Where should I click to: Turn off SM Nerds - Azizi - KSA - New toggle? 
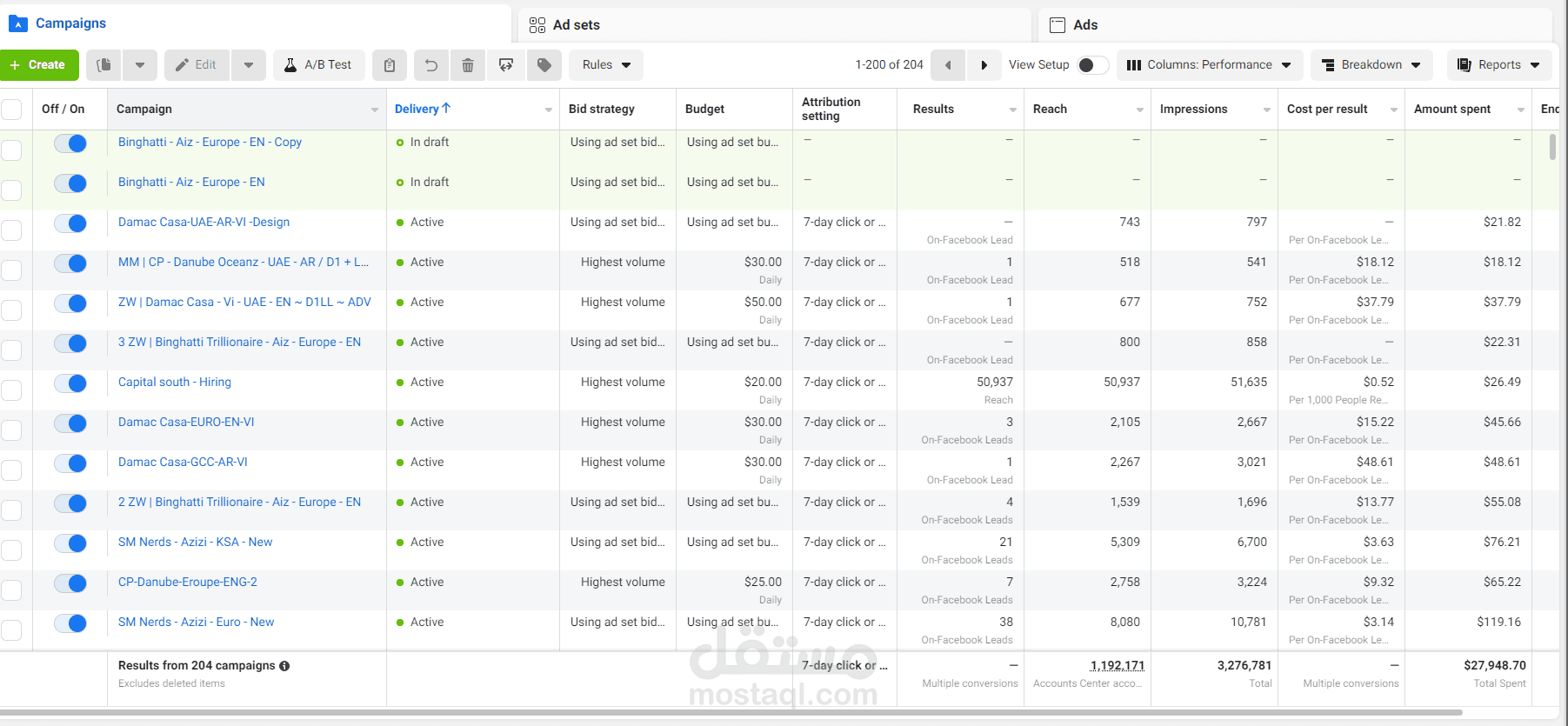(x=70, y=543)
